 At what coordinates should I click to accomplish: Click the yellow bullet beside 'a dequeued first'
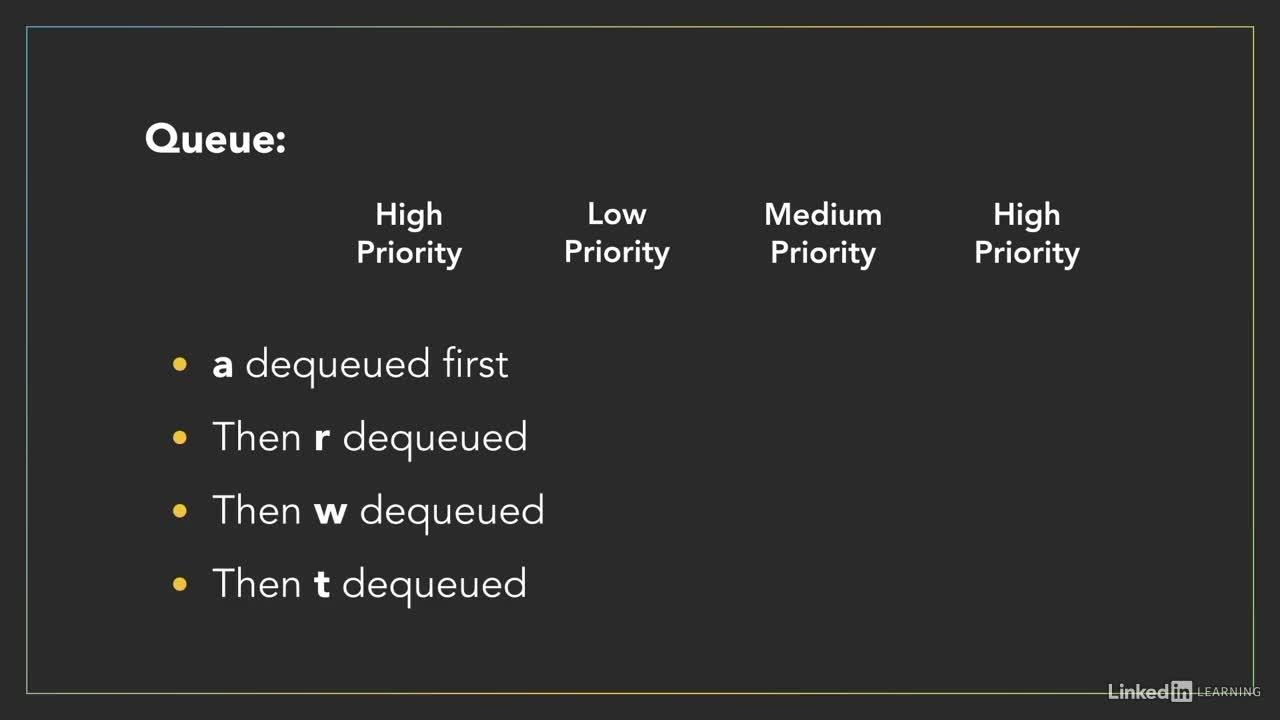point(180,365)
